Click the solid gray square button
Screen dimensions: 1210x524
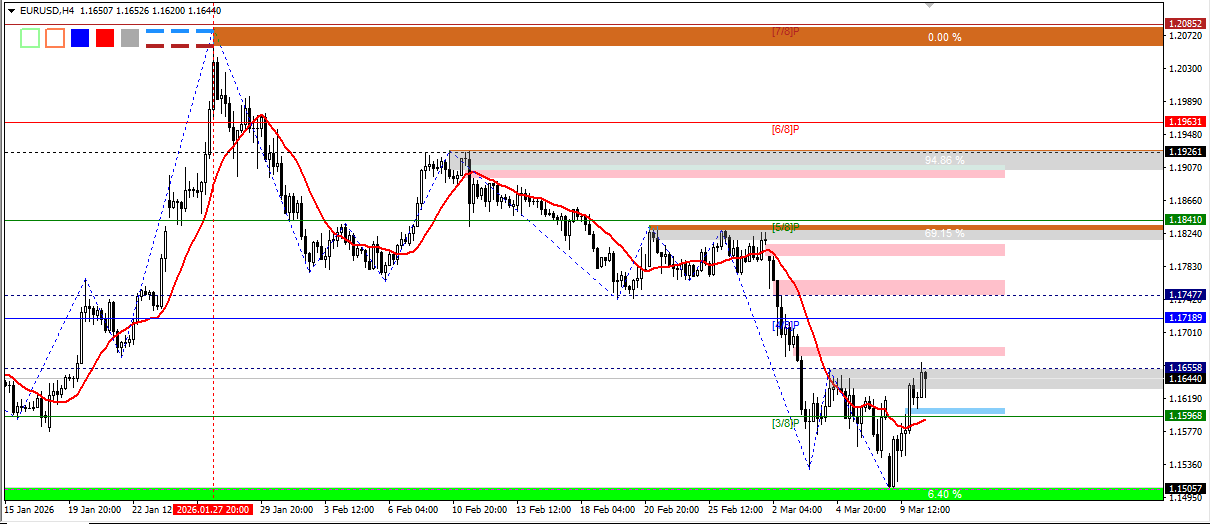coord(130,38)
